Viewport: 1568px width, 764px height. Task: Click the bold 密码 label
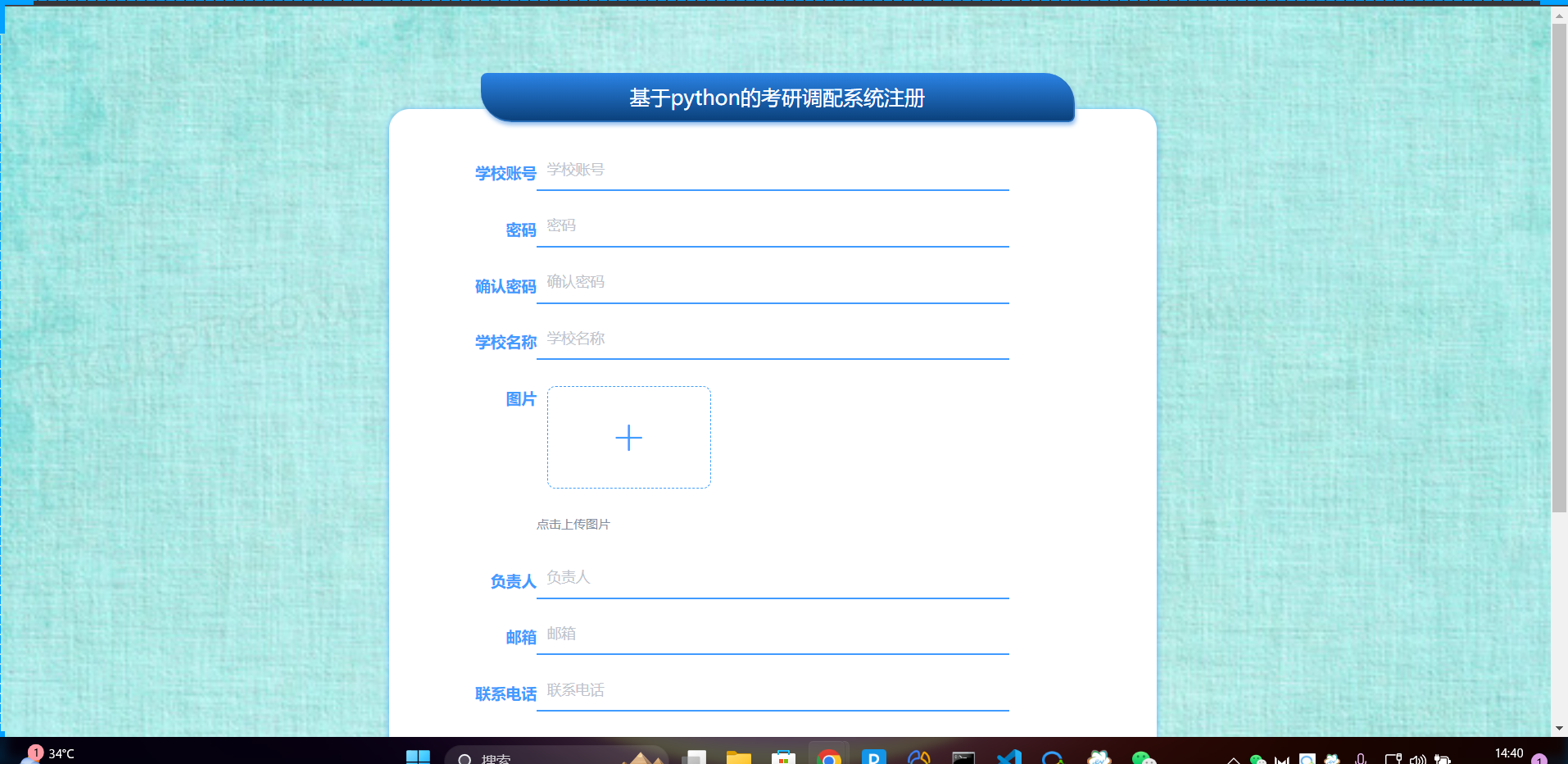click(521, 230)
